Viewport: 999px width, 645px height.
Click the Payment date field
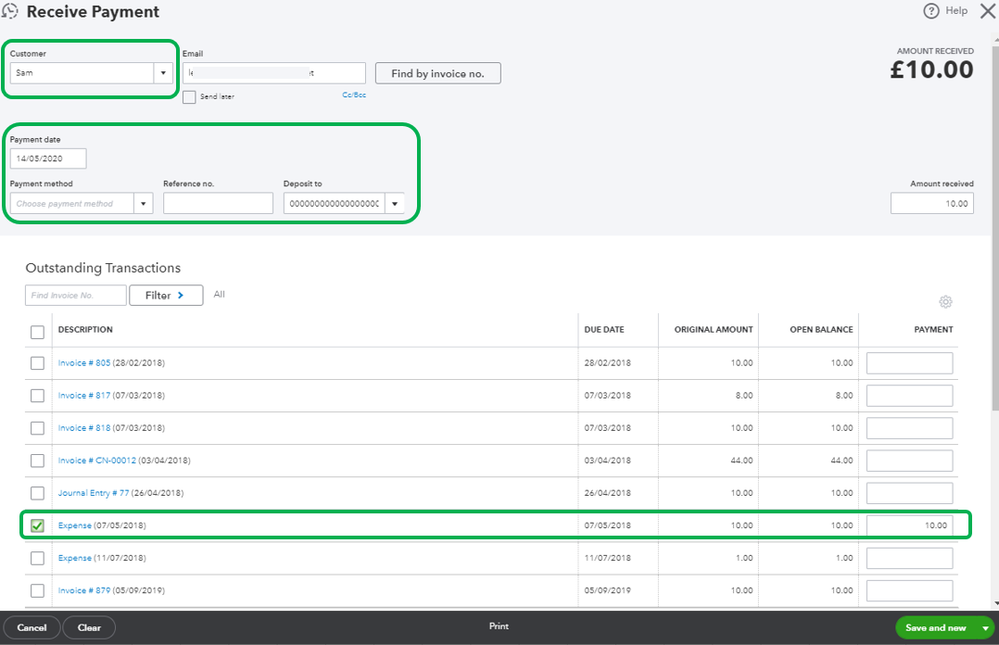click(48, 158)
